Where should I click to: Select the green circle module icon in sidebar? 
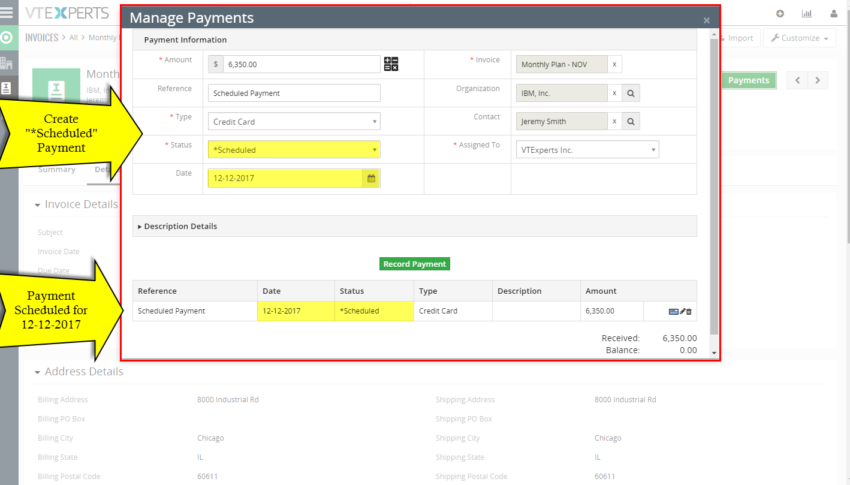tap(7, 37)
